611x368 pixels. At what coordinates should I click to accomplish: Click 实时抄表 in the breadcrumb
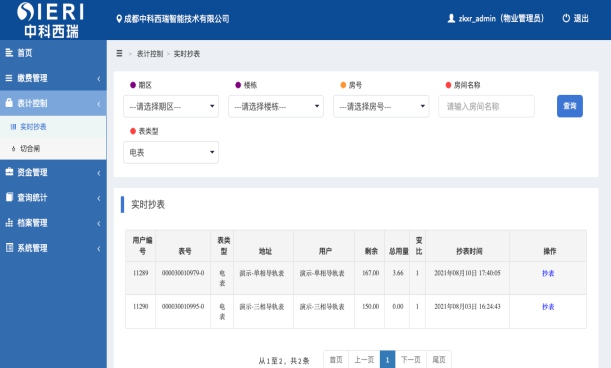187,54
